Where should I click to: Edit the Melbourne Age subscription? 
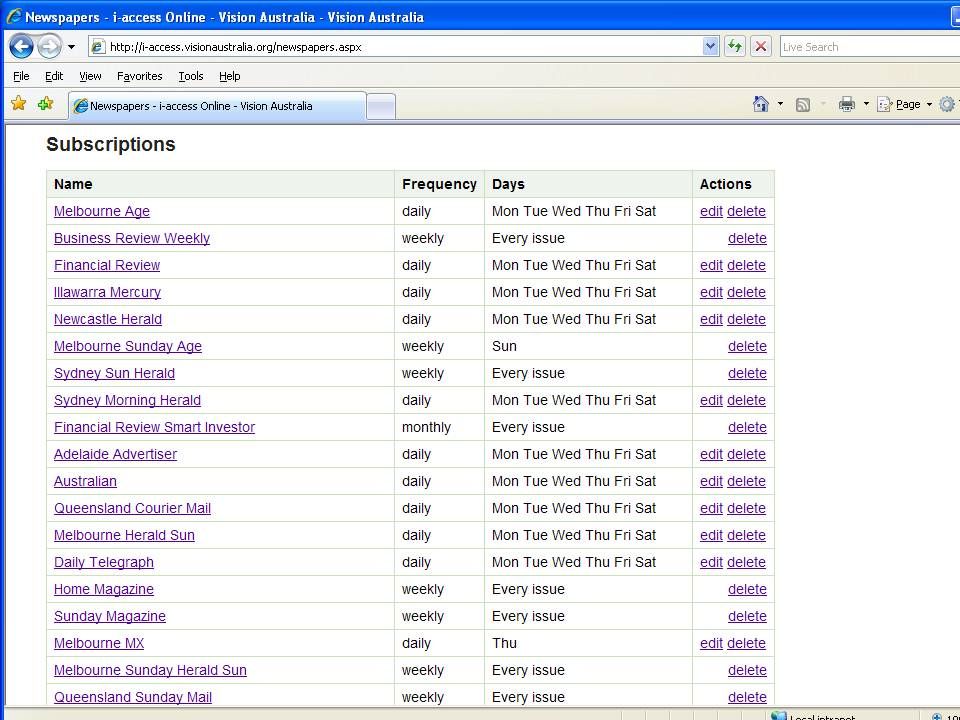tap(711, 211)
